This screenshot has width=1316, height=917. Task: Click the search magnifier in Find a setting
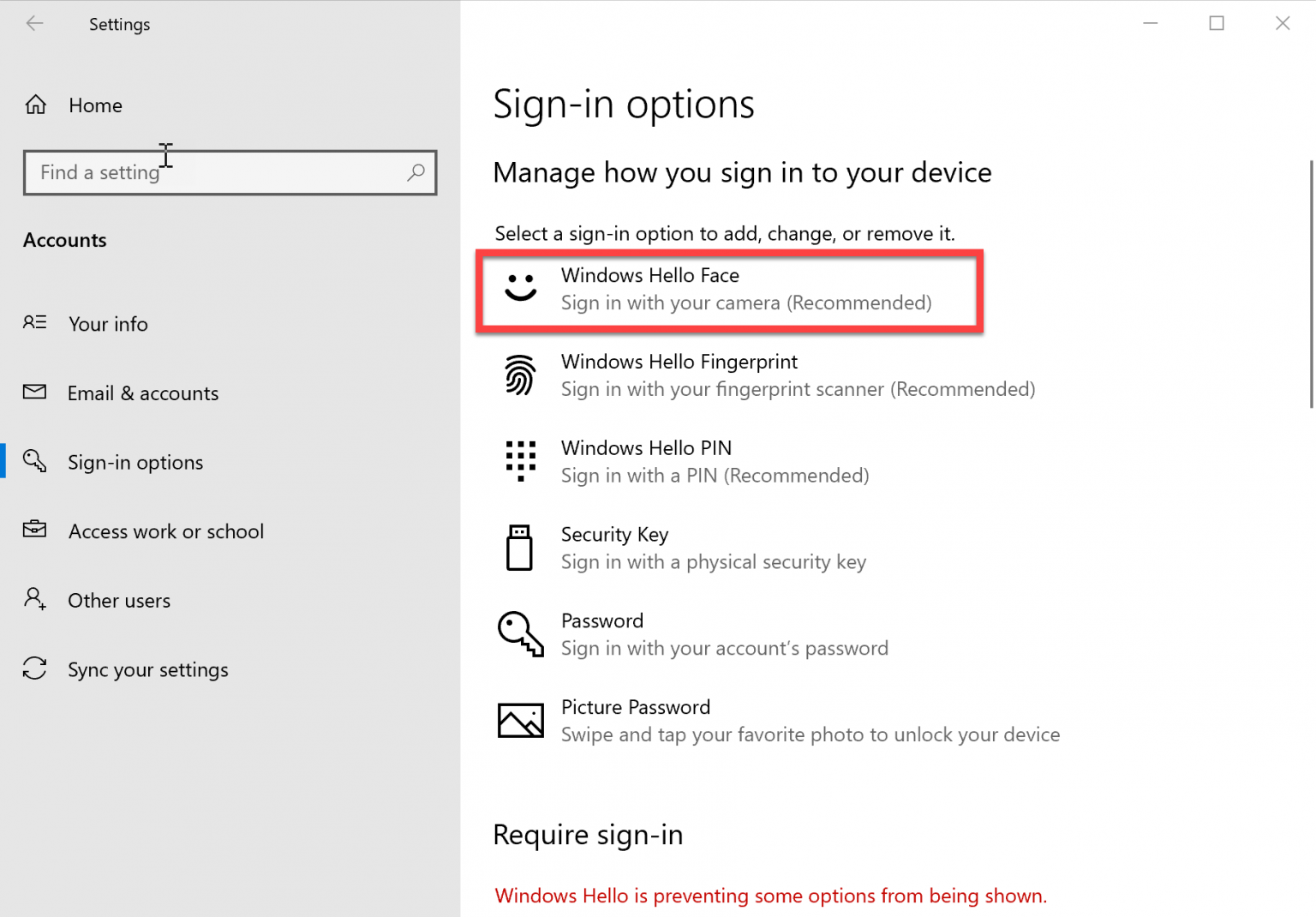(416, 172)
